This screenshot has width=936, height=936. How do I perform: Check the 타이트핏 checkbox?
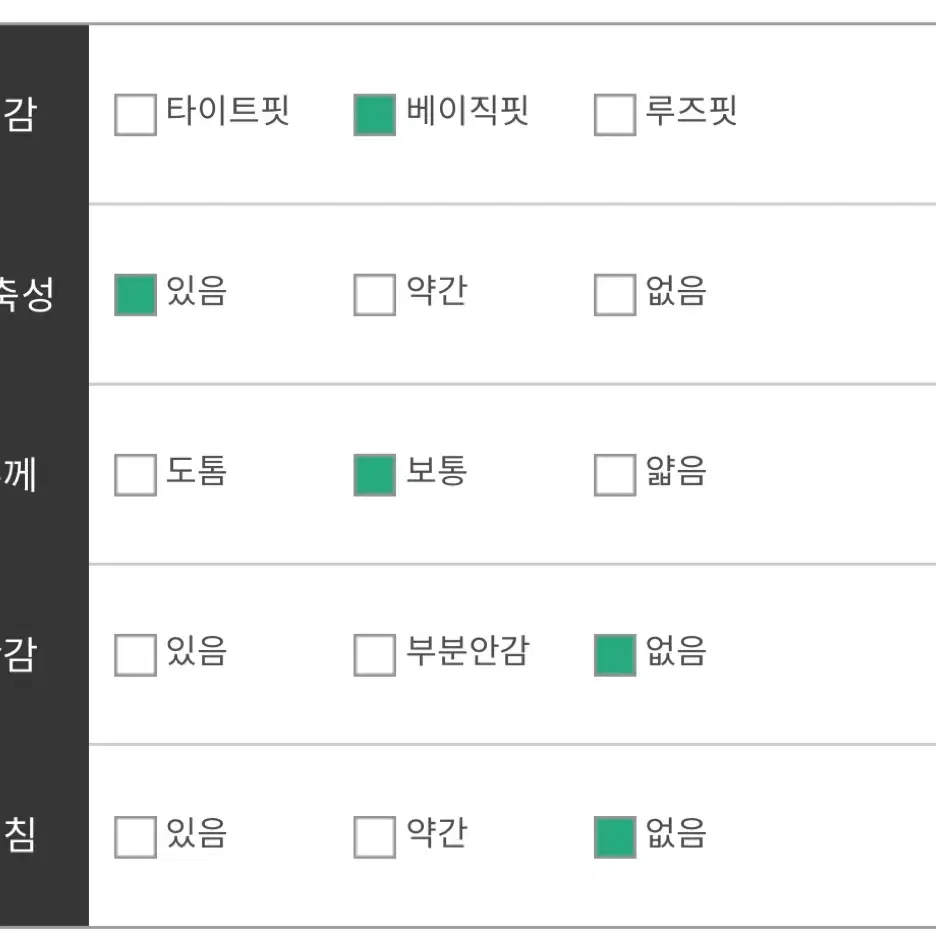coord(136,115)
